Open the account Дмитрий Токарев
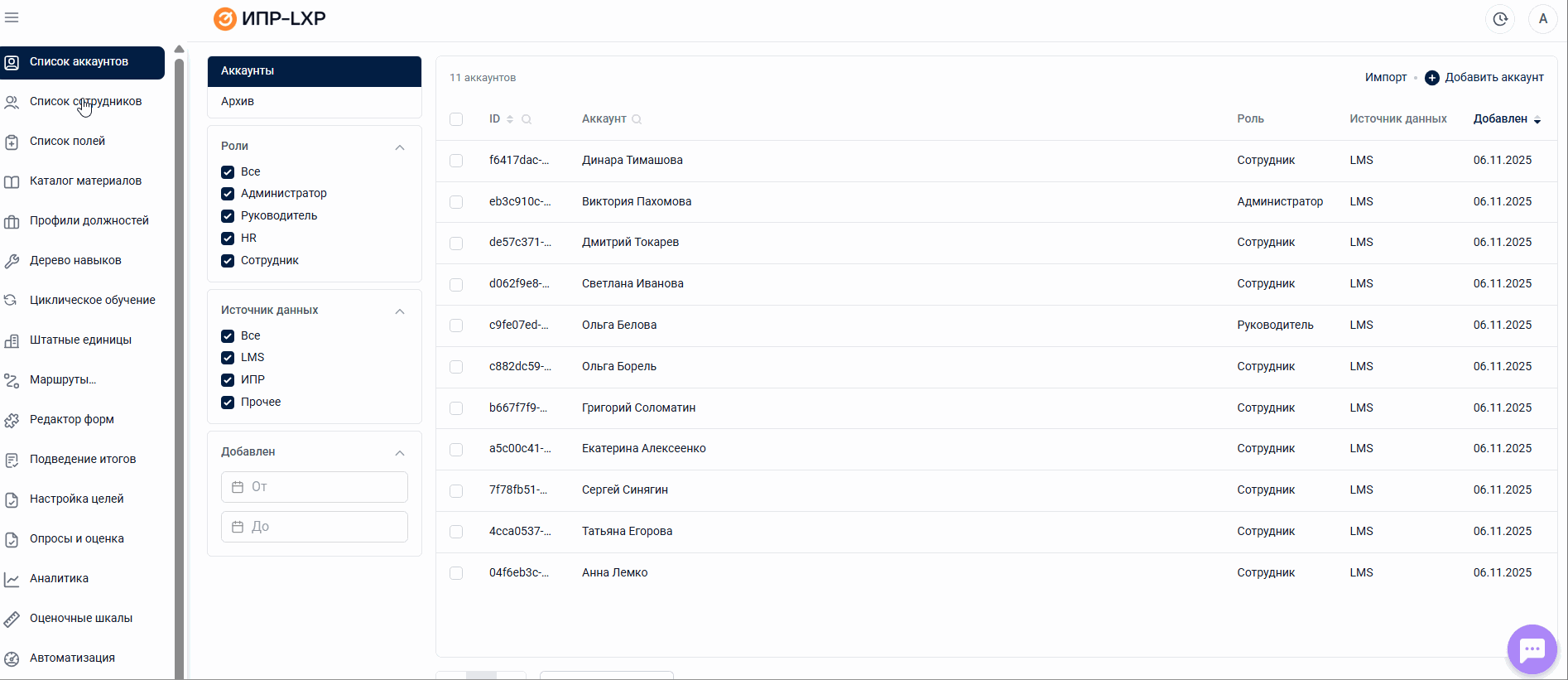Screen dimensions: 1568x680 (630, 243)
